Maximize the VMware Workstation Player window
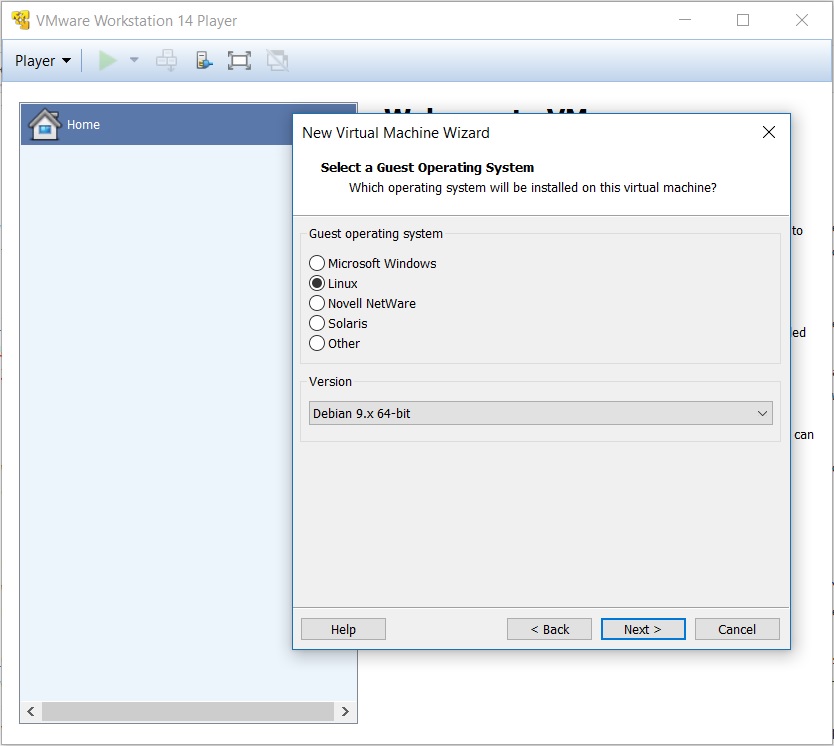The width and height of the screenshot is (834, 746). click(743, 20)
